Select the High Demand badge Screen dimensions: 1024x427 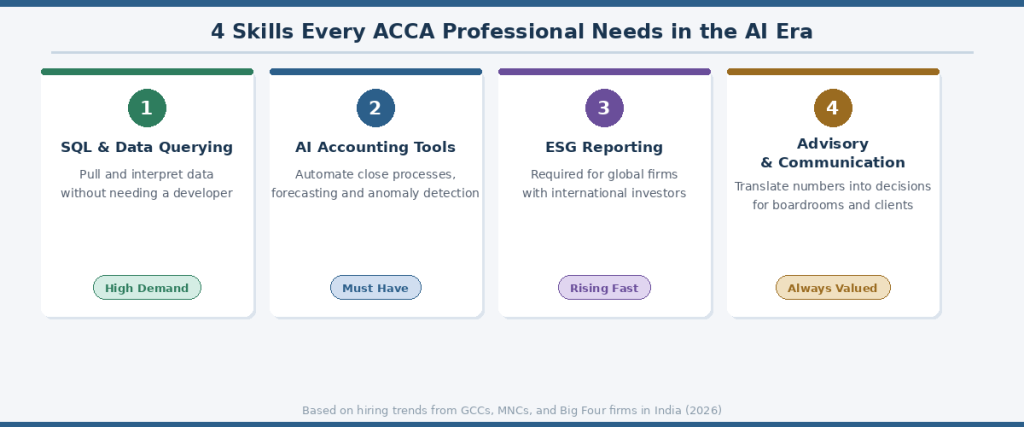(x=147, y=288)
